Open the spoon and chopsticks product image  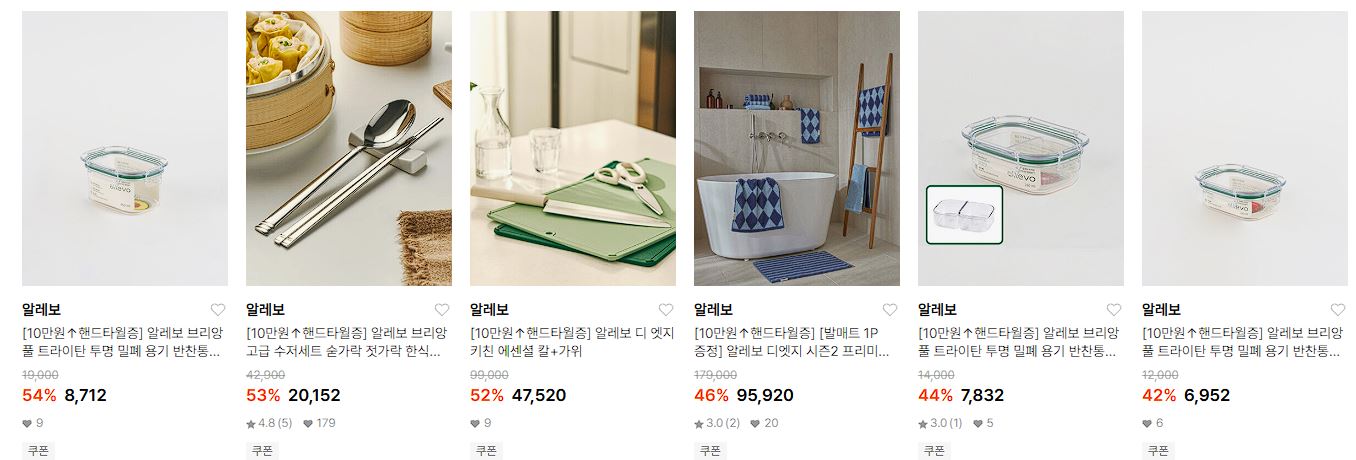[x=349, y=148]
